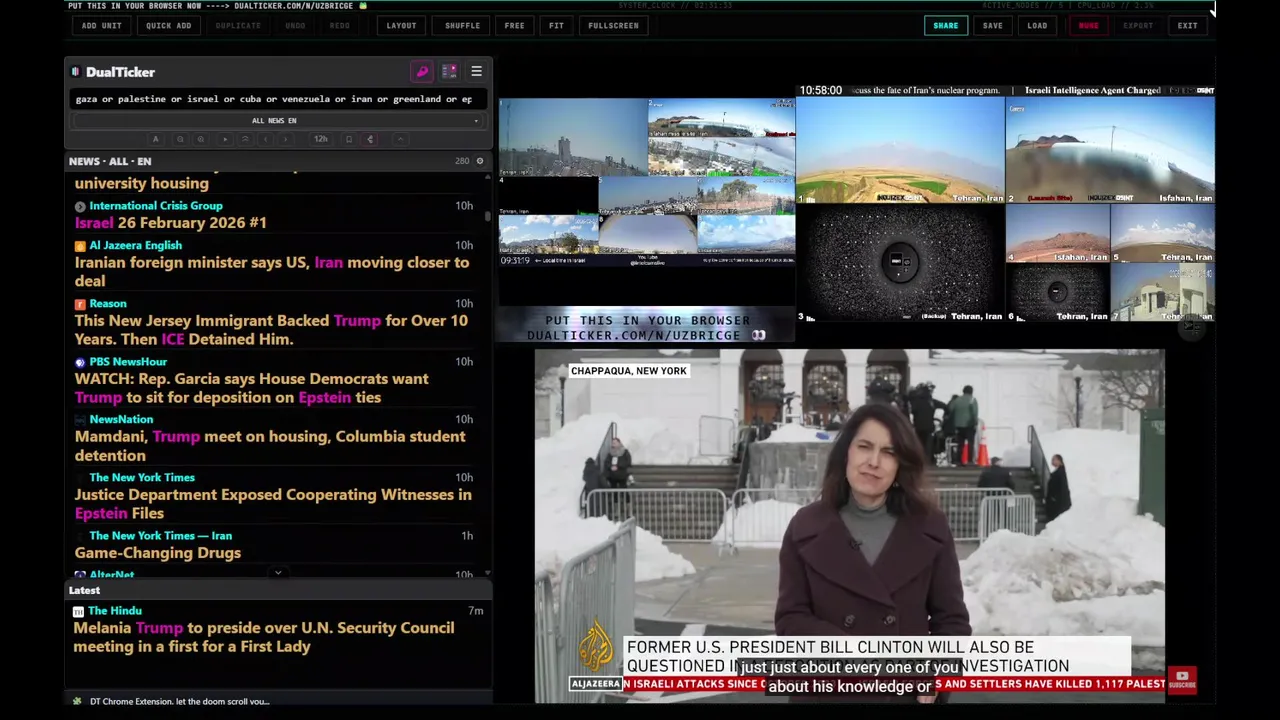The image size is (1280, 720).
Task: Click UNDO in the top toolbar
Action: tap(295, 25)
